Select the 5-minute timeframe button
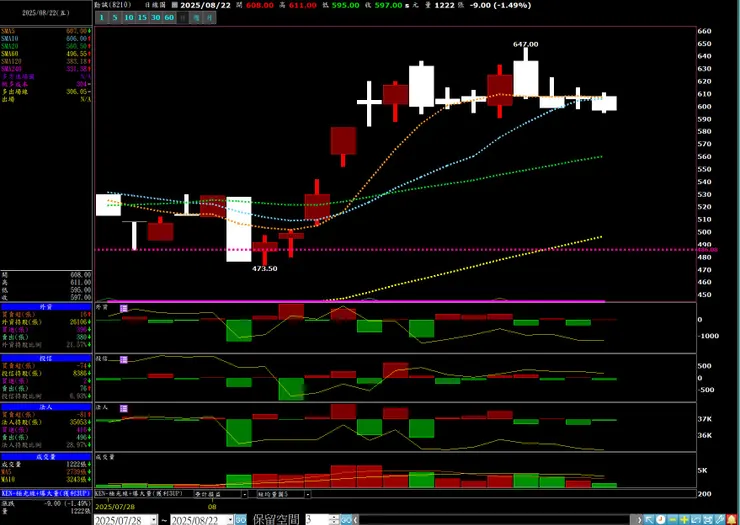The height and width of the screenshot is (525, 740). 115,17
